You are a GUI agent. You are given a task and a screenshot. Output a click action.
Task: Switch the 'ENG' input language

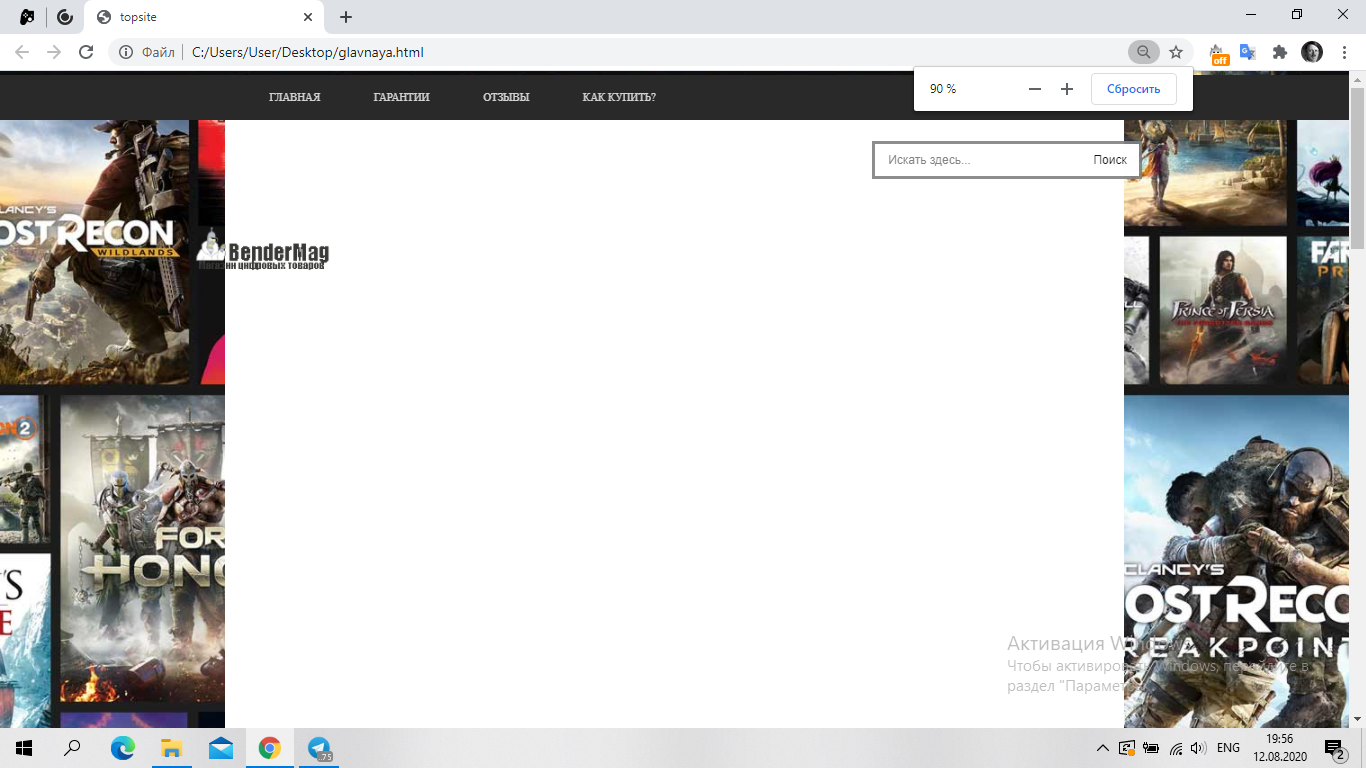tap(1228, 748)
